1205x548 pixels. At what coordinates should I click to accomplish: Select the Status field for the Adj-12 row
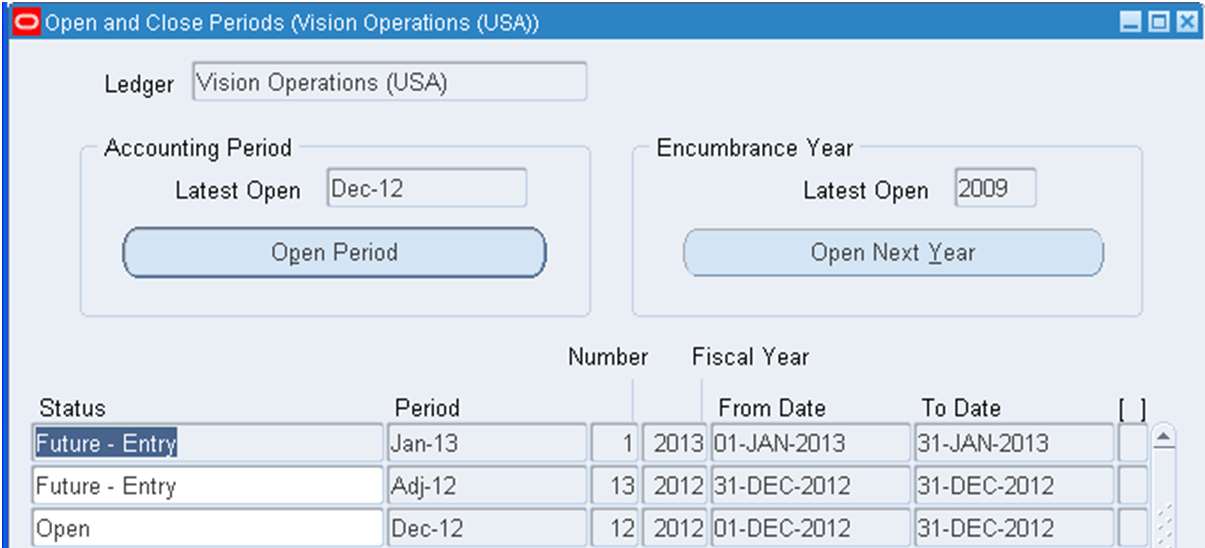click(x=207, y=487)
